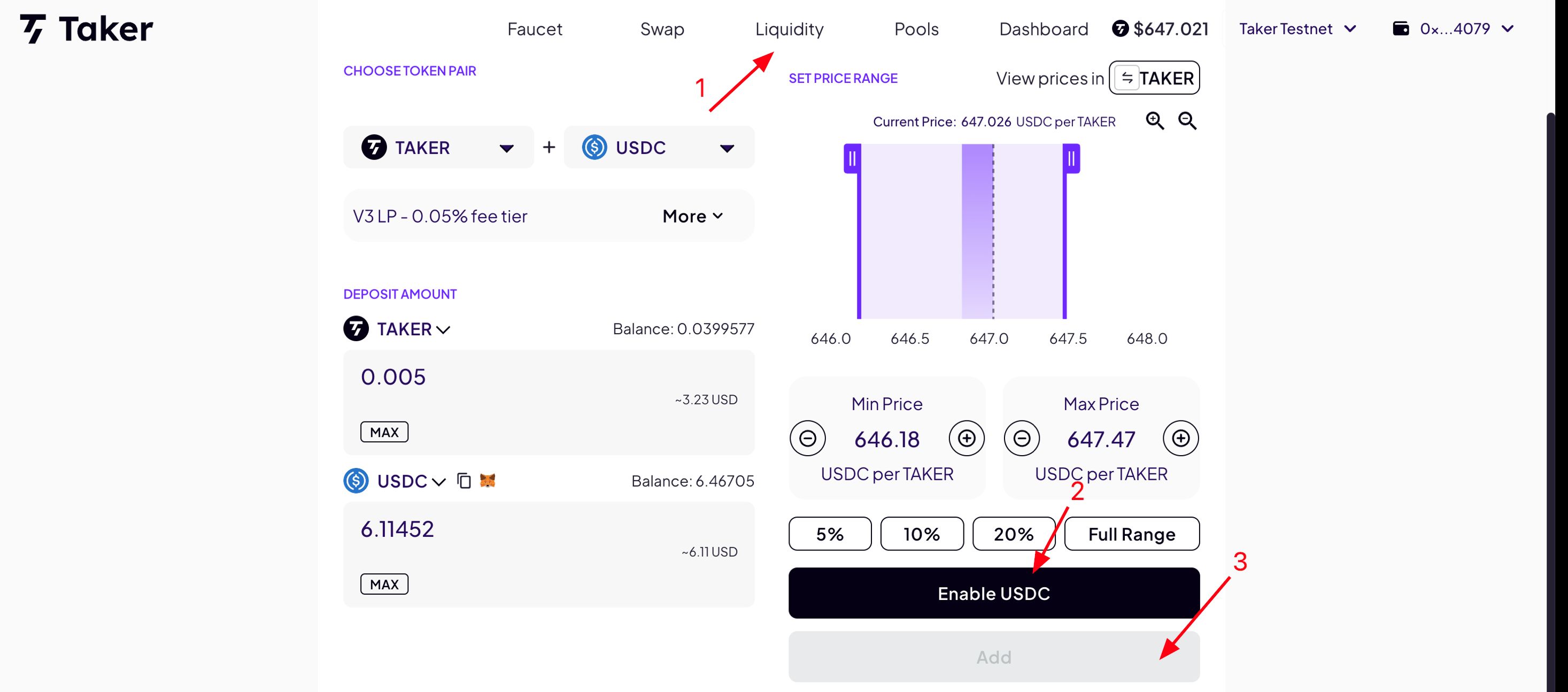The width and height of the screenshot is (1568, 692).
Task: Expand the More fee tier options
Action: pos(693,216)
